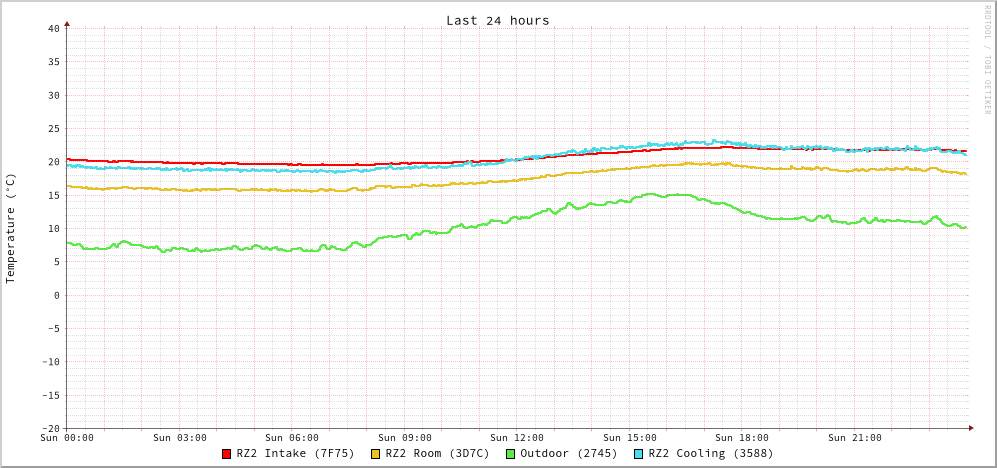This screenshot has height=468, width=997.
Task: Click the 'Sun 21:00' time axis label
Action: (855, 438)
